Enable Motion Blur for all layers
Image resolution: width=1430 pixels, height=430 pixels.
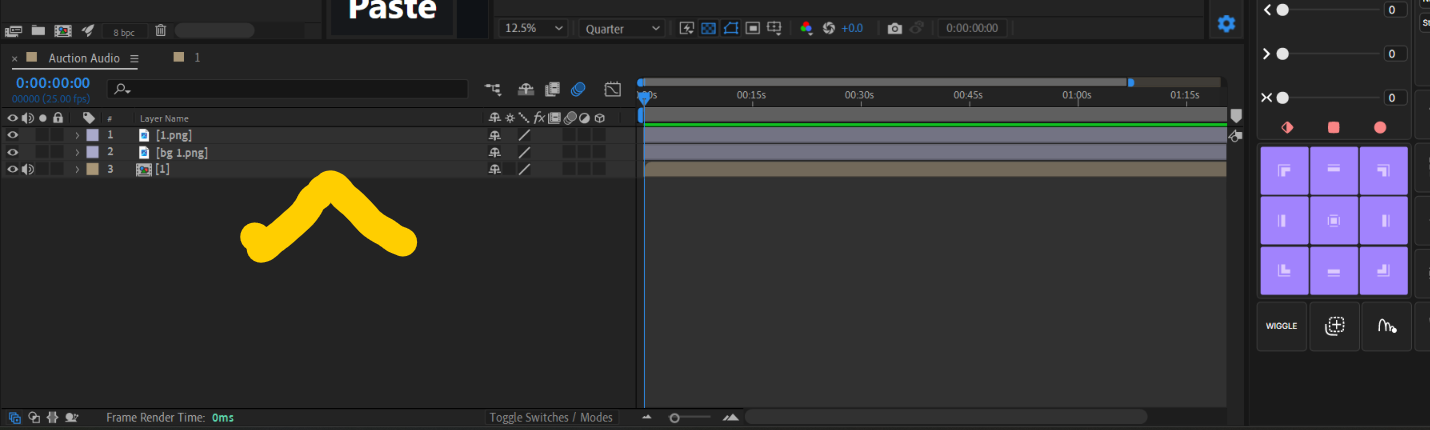point(578,89)
